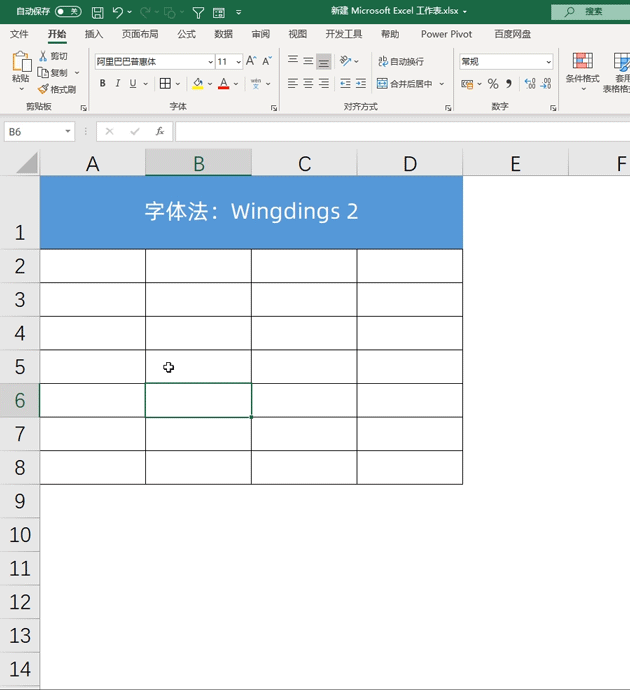Click increase decimal places icon

pos(530,84)
